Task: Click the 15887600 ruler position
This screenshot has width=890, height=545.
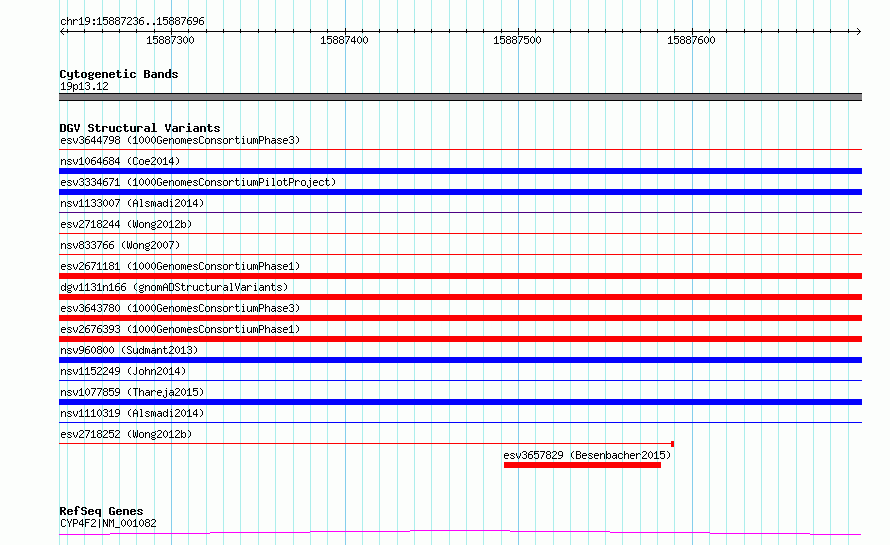Action: 691,40
